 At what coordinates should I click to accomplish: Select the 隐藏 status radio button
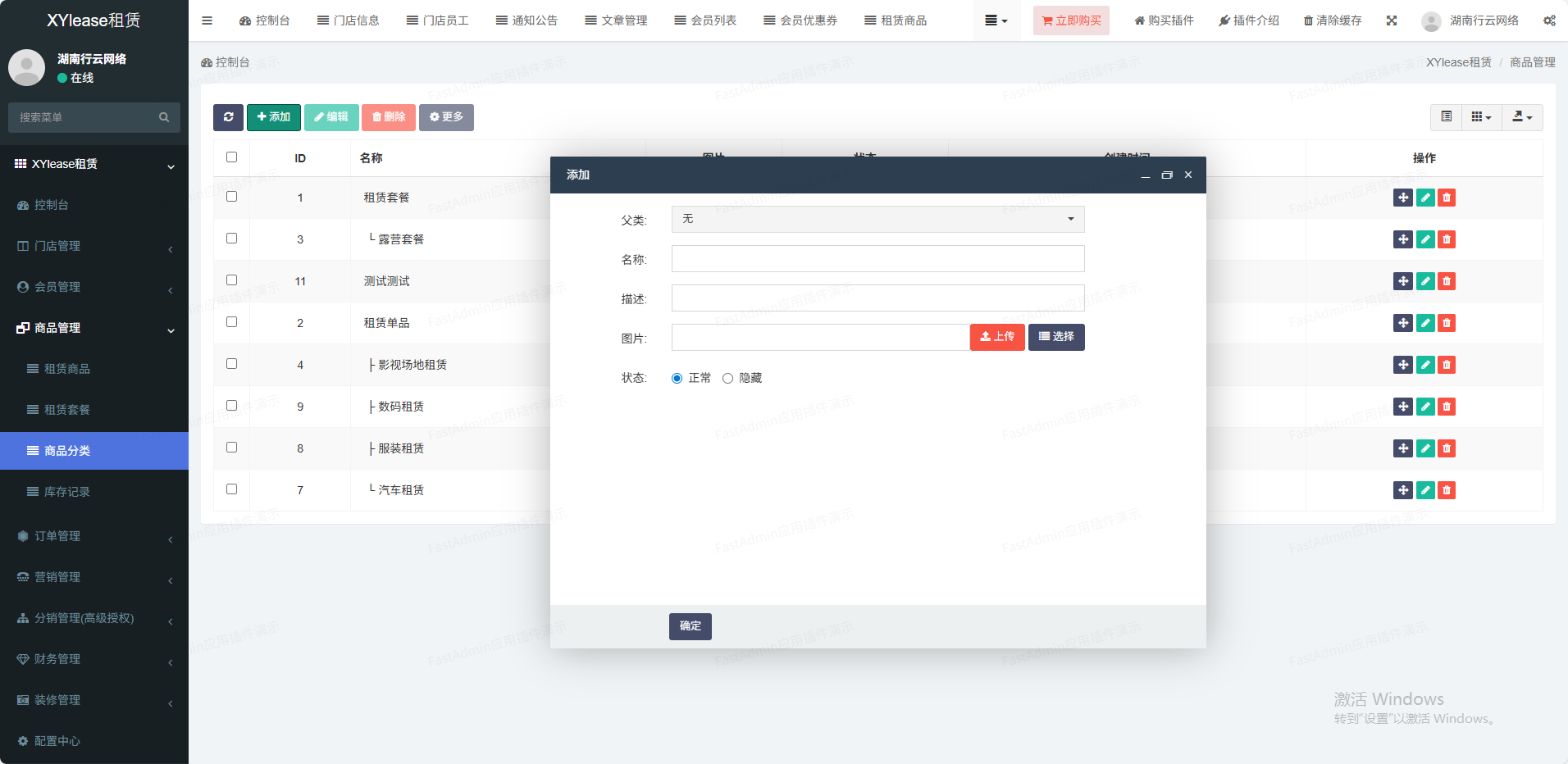tap(727, 378)
